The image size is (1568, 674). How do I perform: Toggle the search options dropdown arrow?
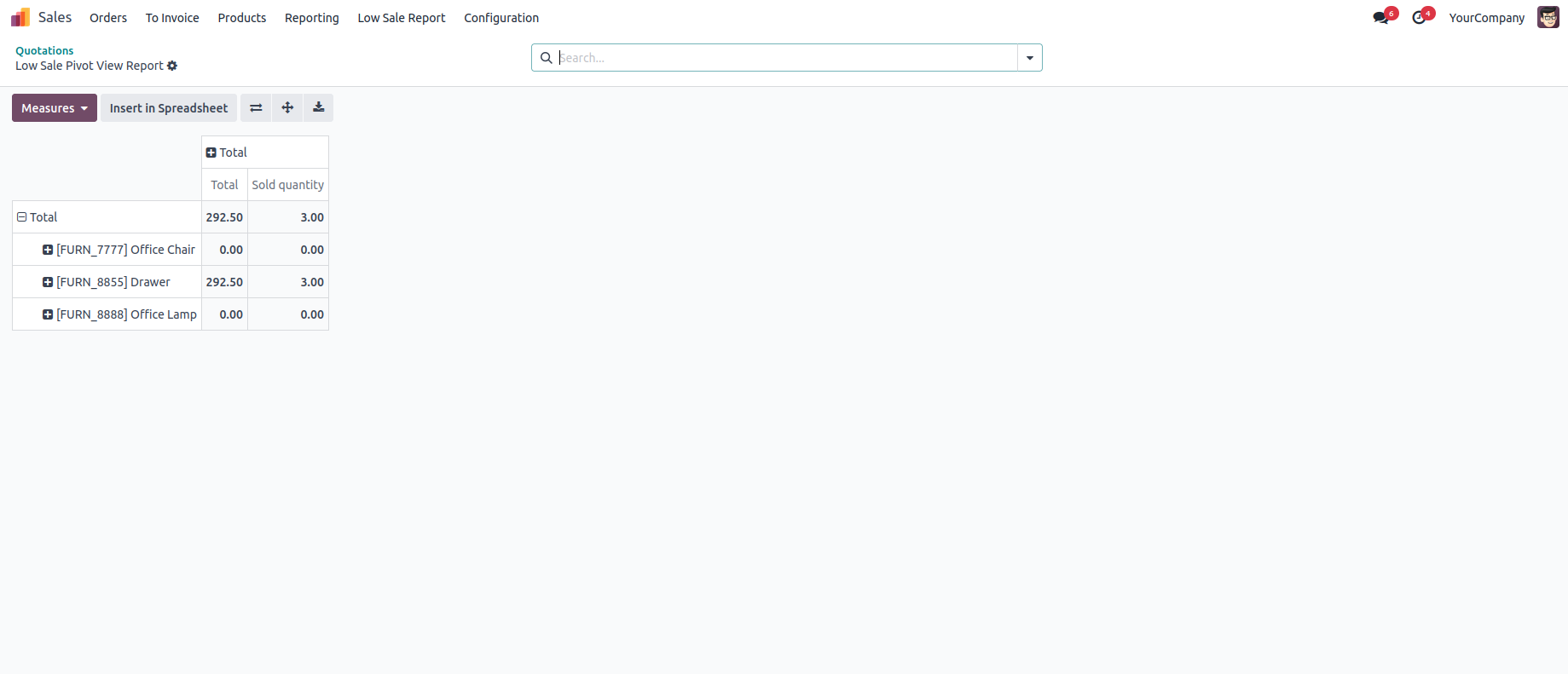[x=1030, y=58]
